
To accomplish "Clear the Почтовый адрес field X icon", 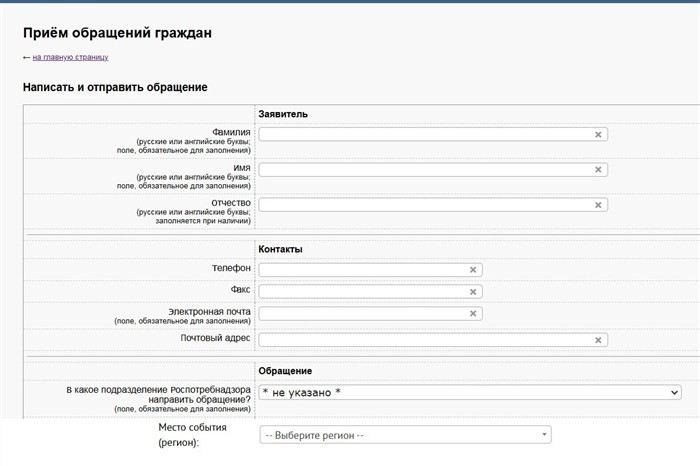I will 598,340.
